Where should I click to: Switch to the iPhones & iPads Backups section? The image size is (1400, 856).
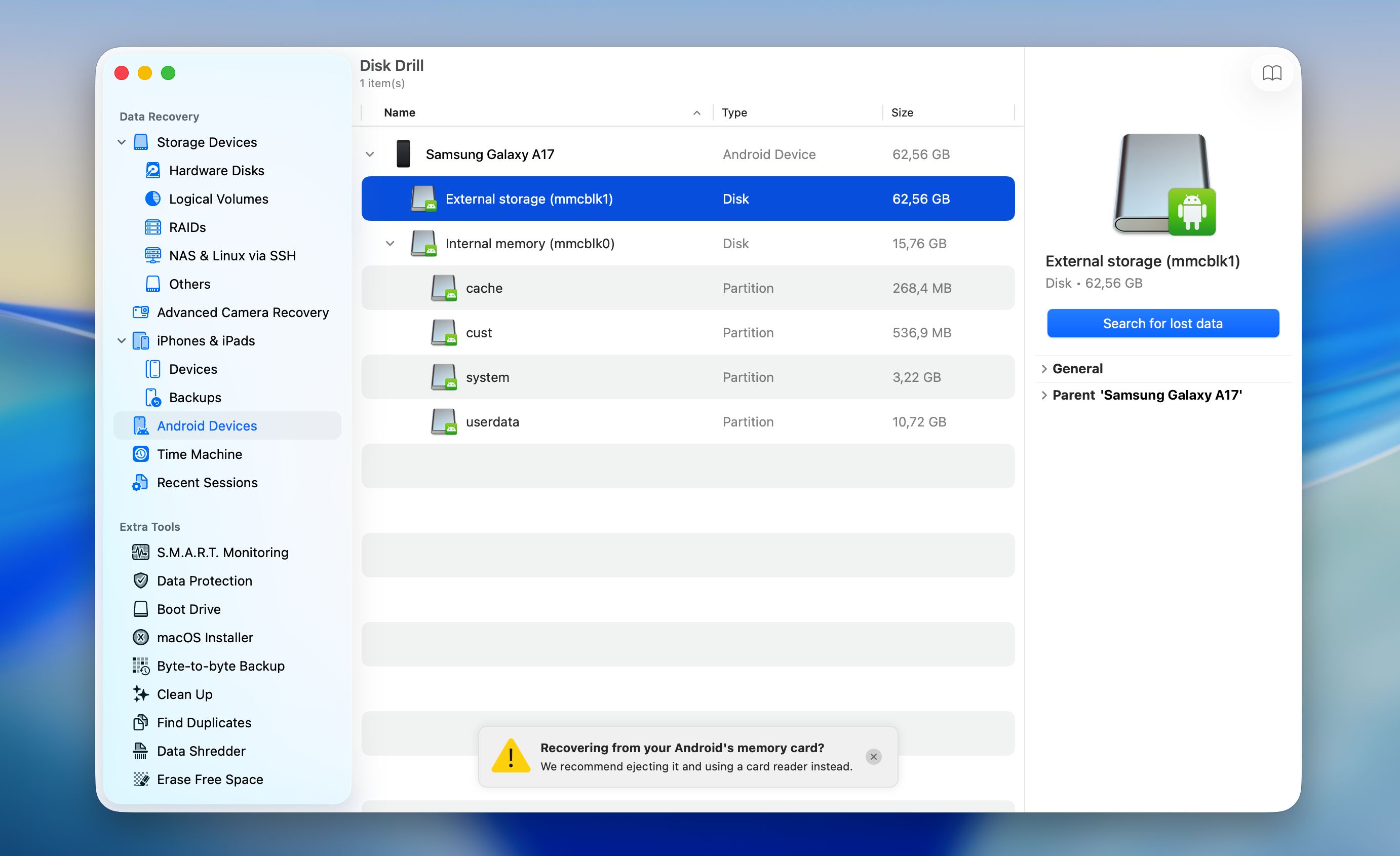[x=196, y=397]
